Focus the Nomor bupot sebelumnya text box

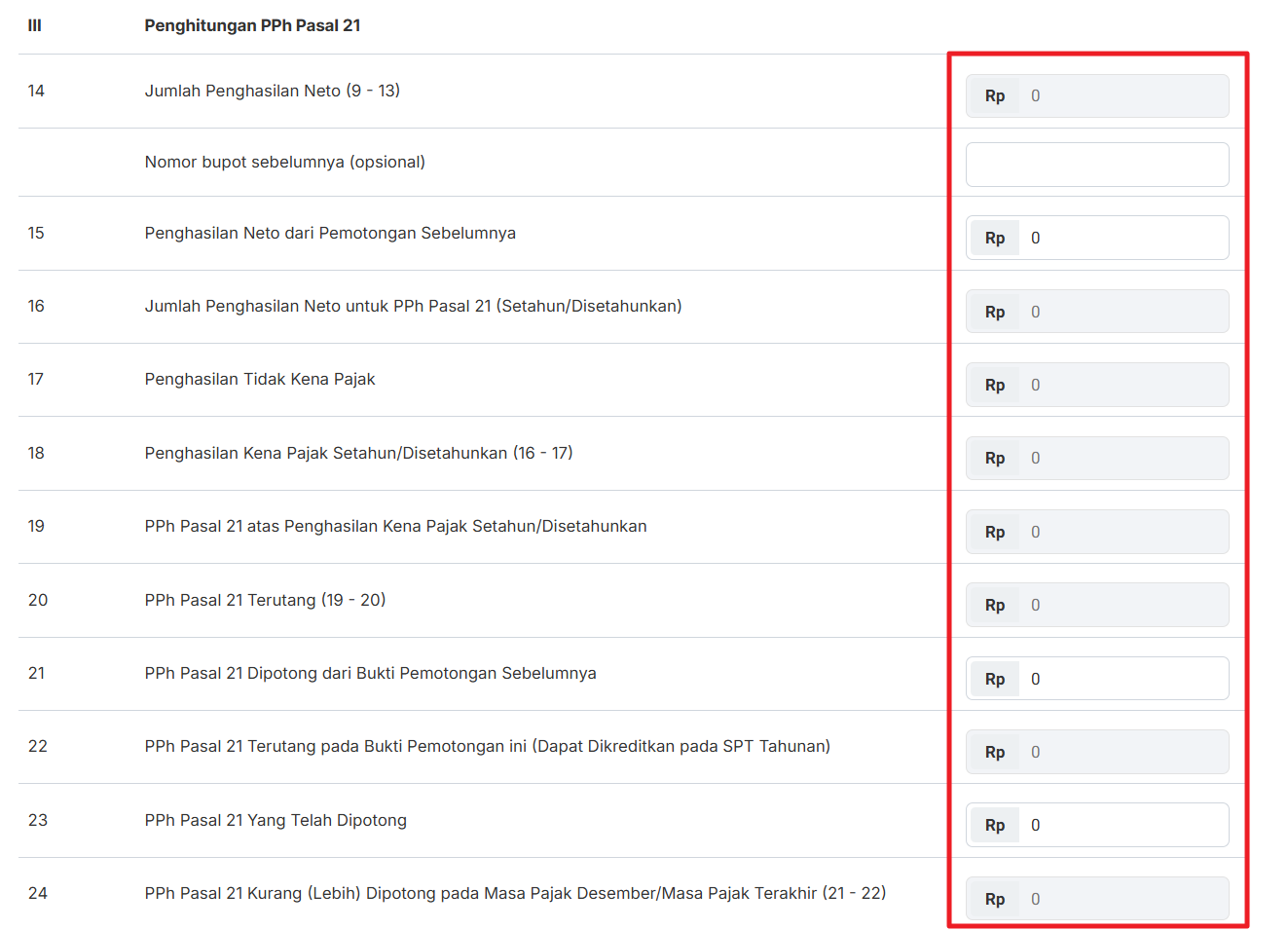(1097, 165)
